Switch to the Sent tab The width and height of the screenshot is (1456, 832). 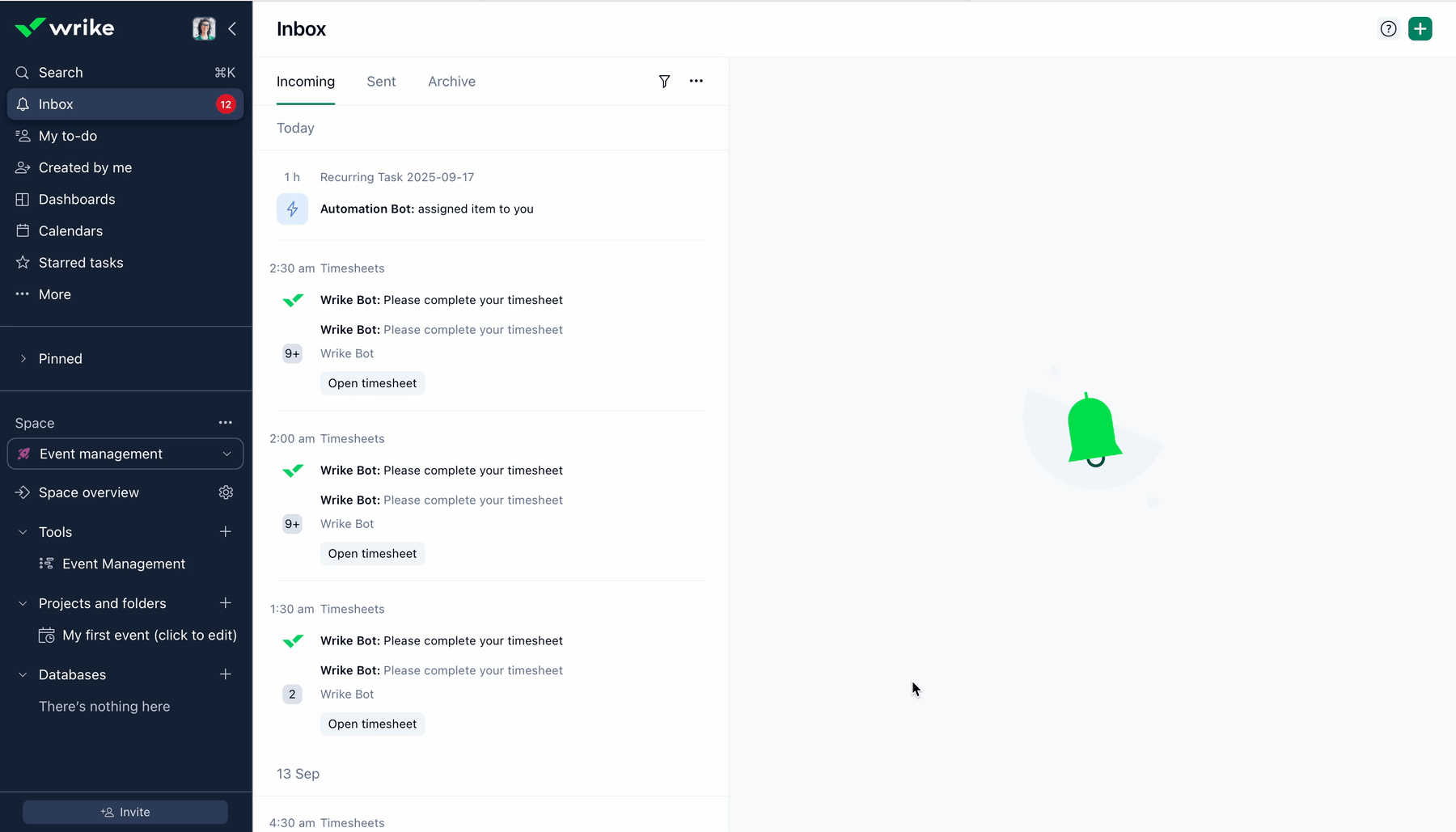click(x=381, y=81)
